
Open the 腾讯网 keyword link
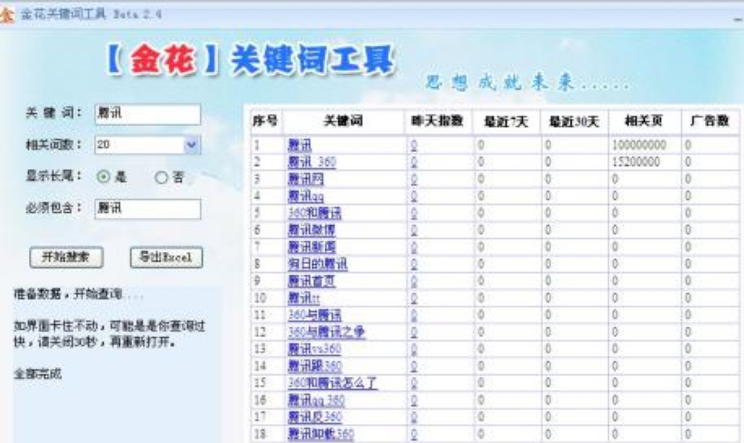(306, 179)
